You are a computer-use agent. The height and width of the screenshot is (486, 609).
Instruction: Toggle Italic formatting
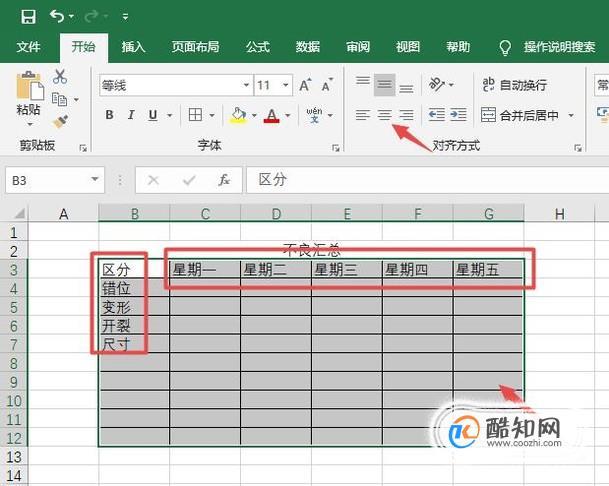[x=131, y=115]
